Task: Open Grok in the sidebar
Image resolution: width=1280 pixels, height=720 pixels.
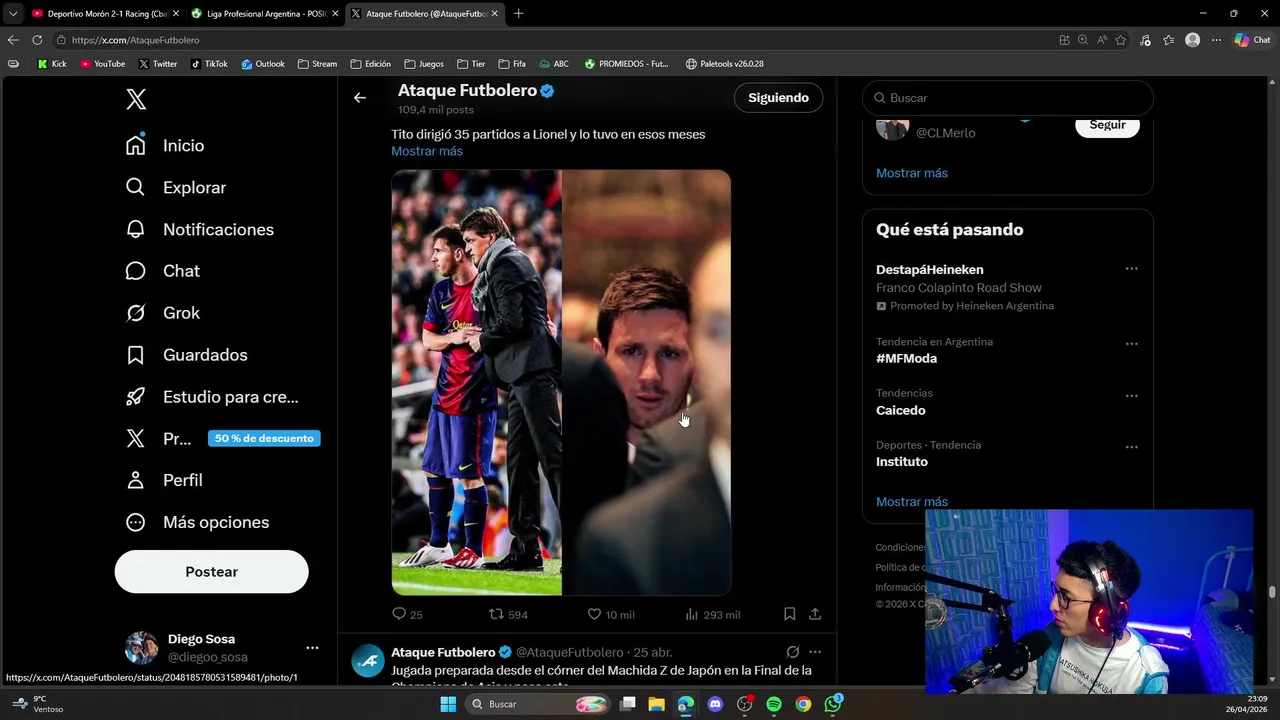Action: pyautogui.click(x=162, y=313)
